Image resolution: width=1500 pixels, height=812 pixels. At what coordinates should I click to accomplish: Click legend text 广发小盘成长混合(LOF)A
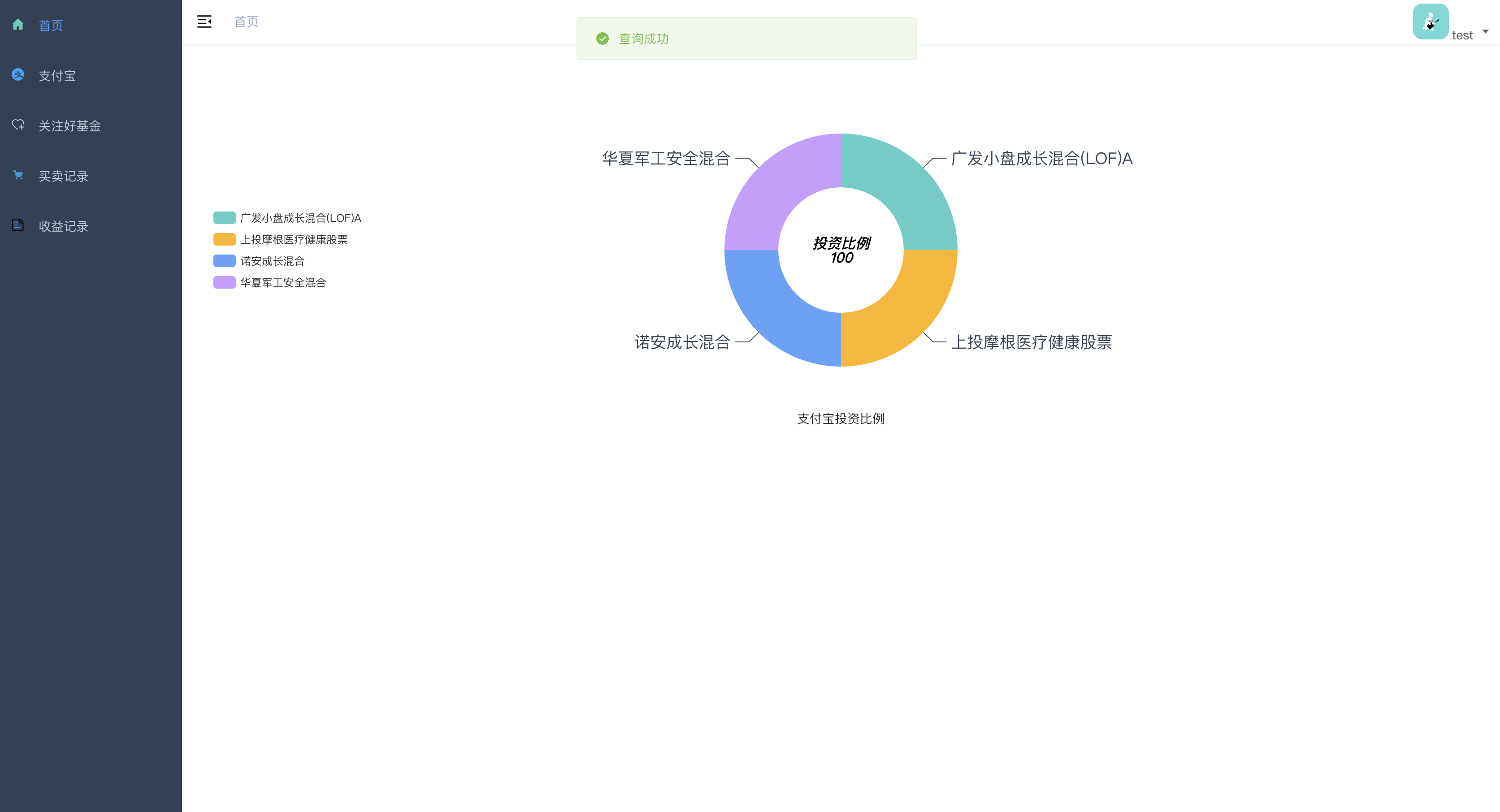300,218
